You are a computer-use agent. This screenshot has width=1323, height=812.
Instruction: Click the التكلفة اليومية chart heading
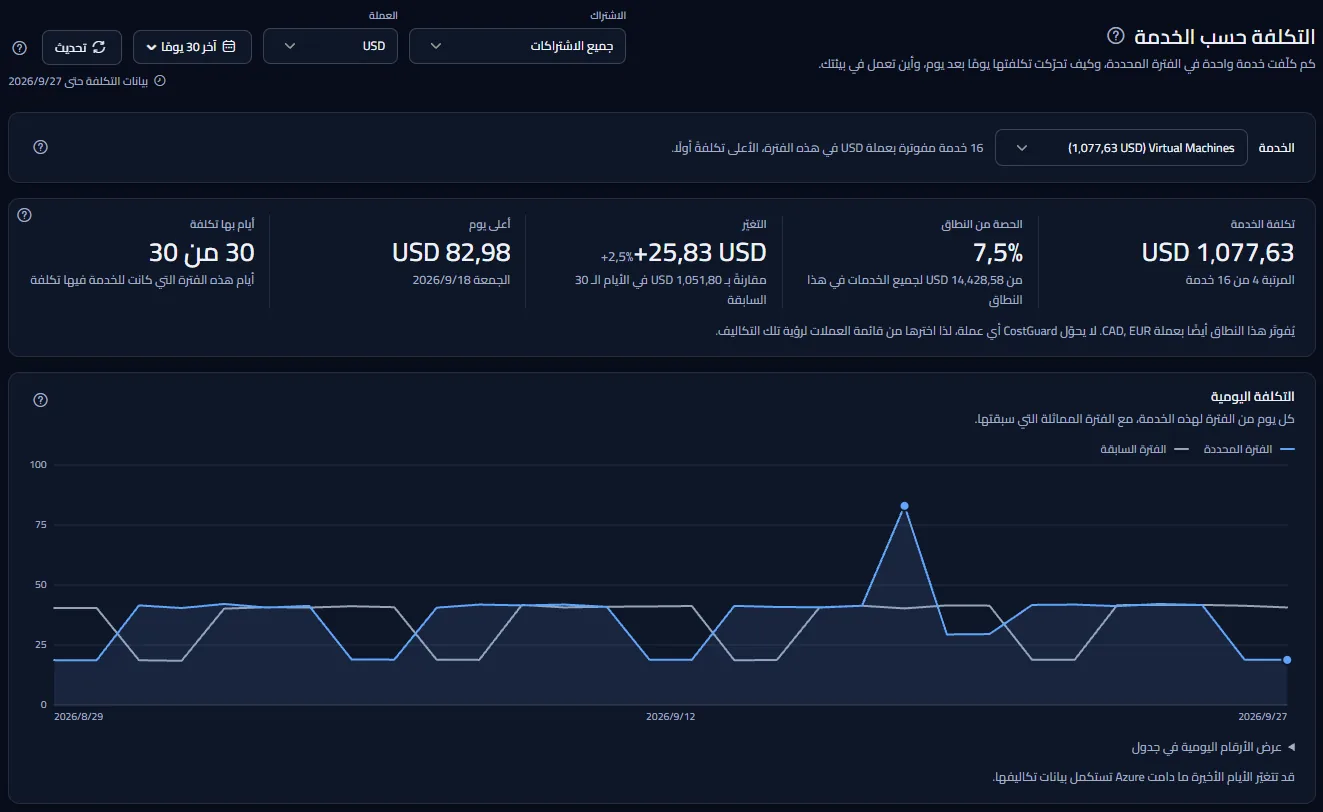pyautogui.click(x=1252, y=398)
